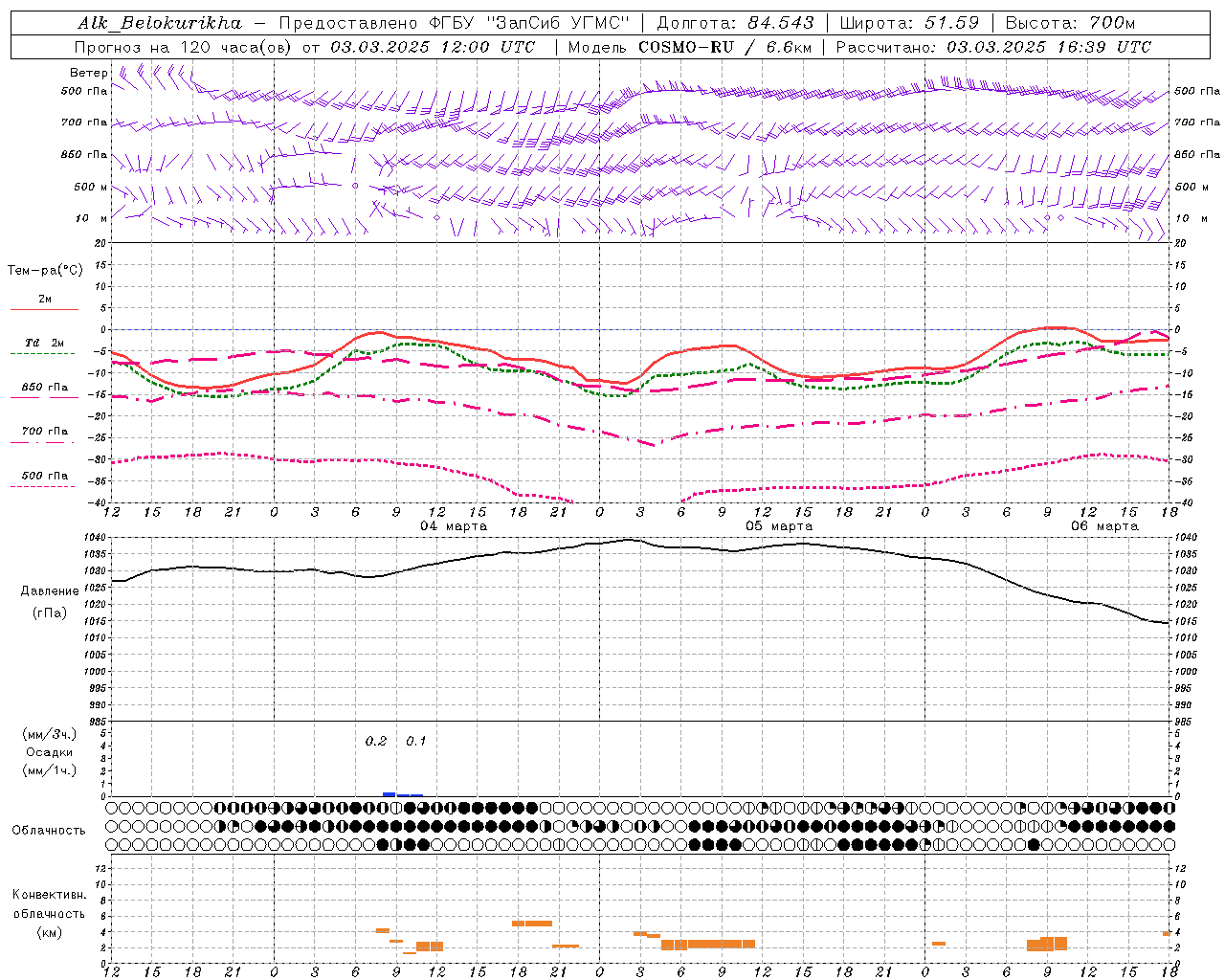Image resolution: width=1225 pixels, height=980 pixels.
Task: Click the Тем-ра(°C) panel label
Action: coord(45,271)
